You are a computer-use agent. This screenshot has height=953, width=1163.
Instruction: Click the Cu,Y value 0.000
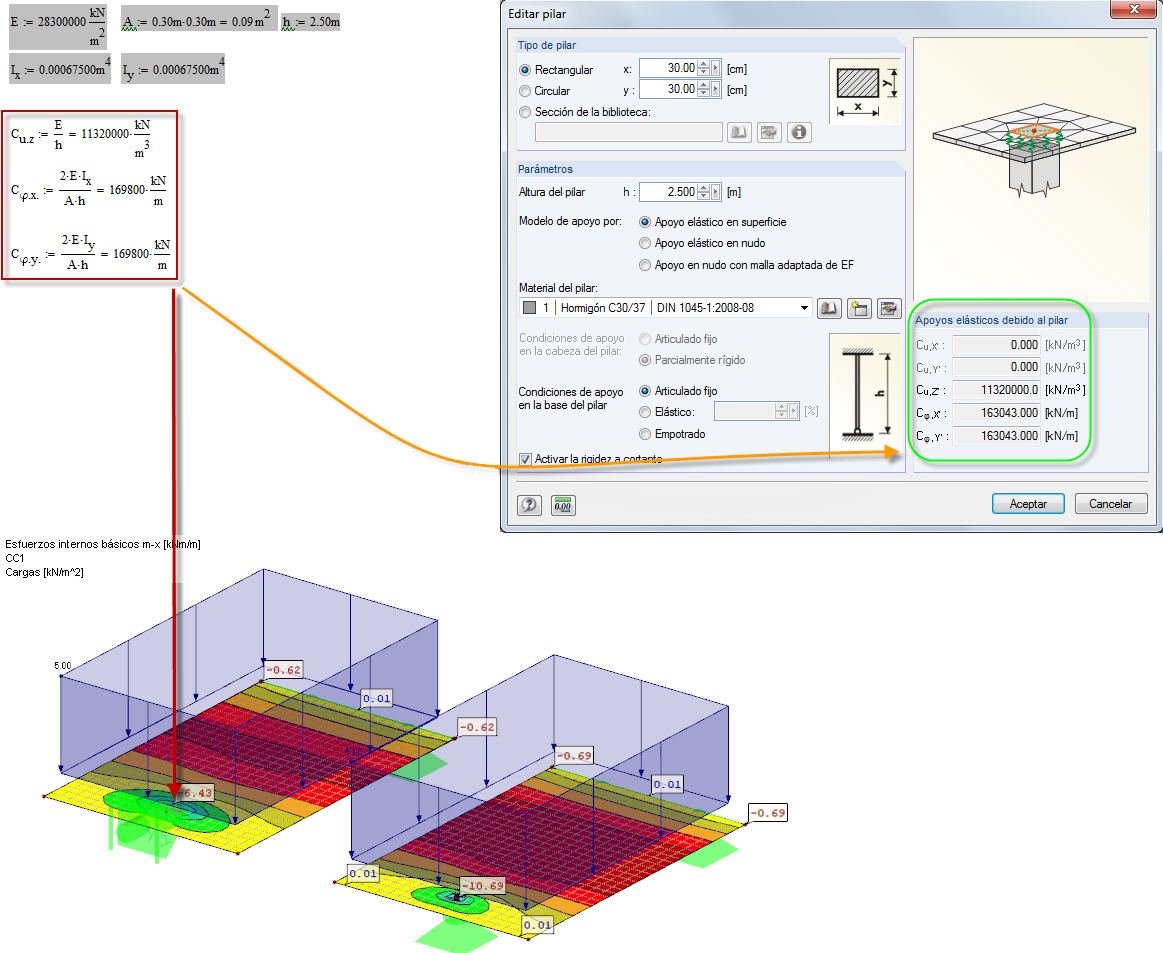pos(996,367)
